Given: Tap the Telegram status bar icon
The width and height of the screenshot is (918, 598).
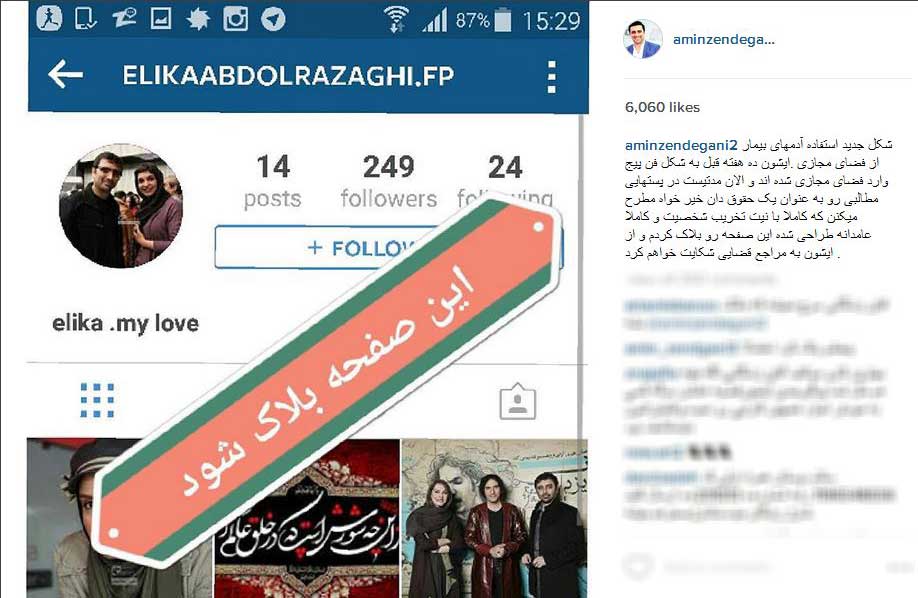Looking at the screenshot, I should point(273,19).
